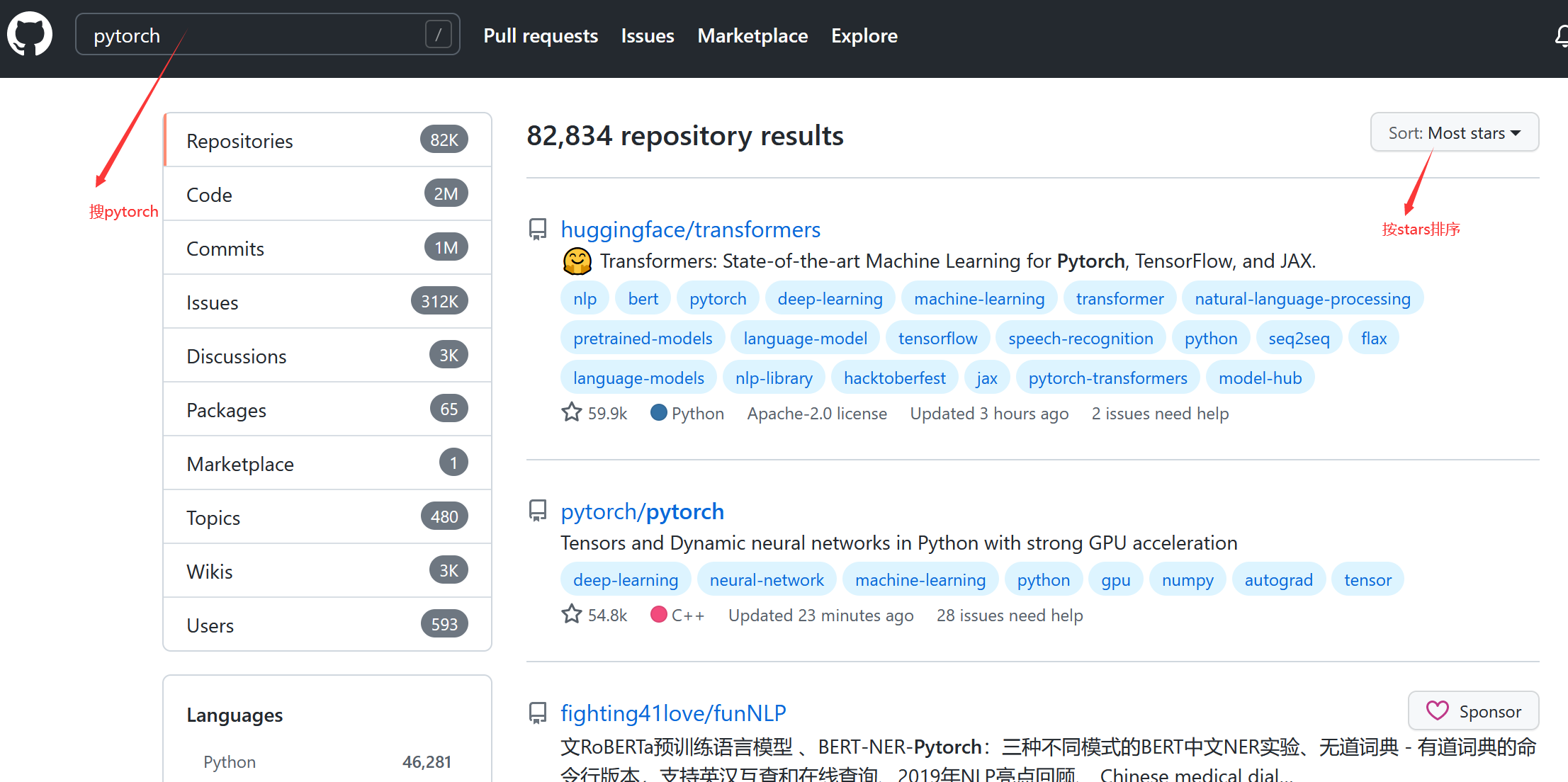Click the pytorch-transformers topic tag
This screenshot has width=1568, height=782.
1107,378
